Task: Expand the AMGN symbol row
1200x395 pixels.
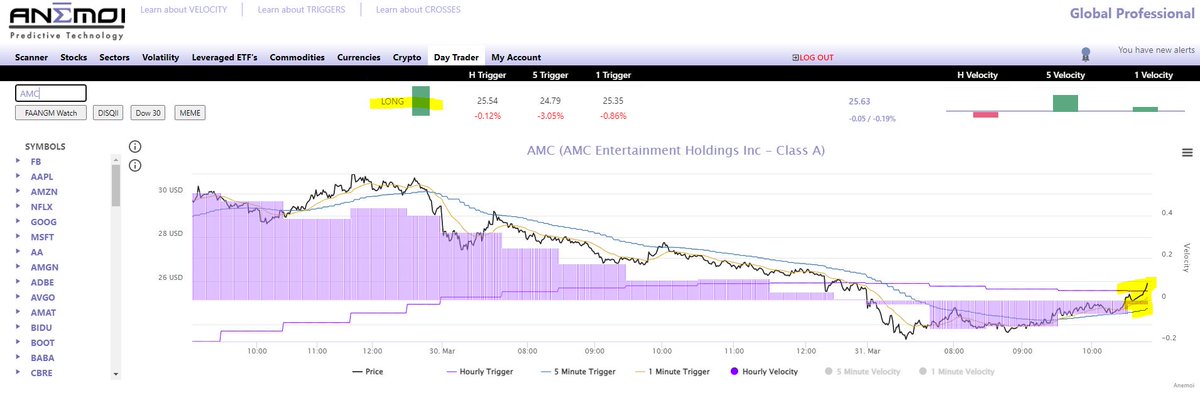Action: point(18,268)
